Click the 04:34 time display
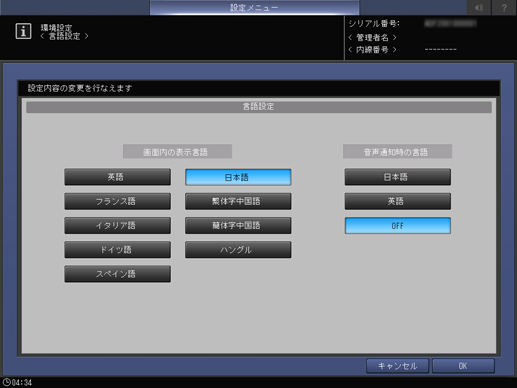 (22, 382)
